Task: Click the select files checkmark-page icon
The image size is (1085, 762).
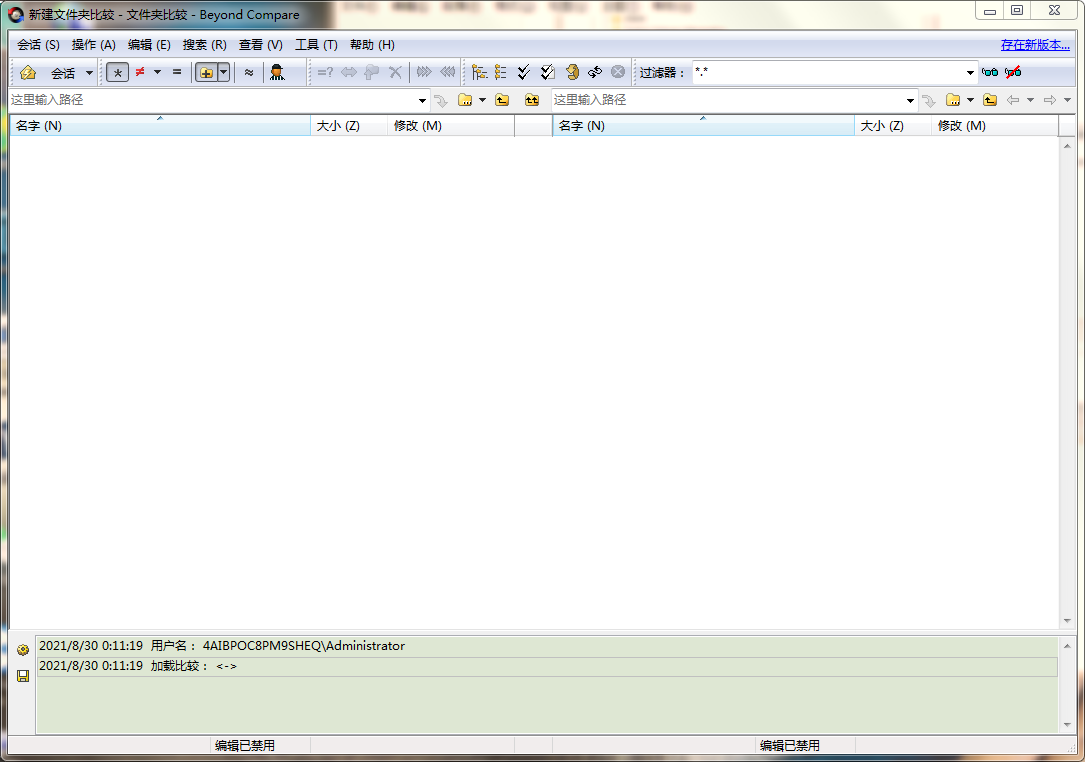Action: click(547, 72)
